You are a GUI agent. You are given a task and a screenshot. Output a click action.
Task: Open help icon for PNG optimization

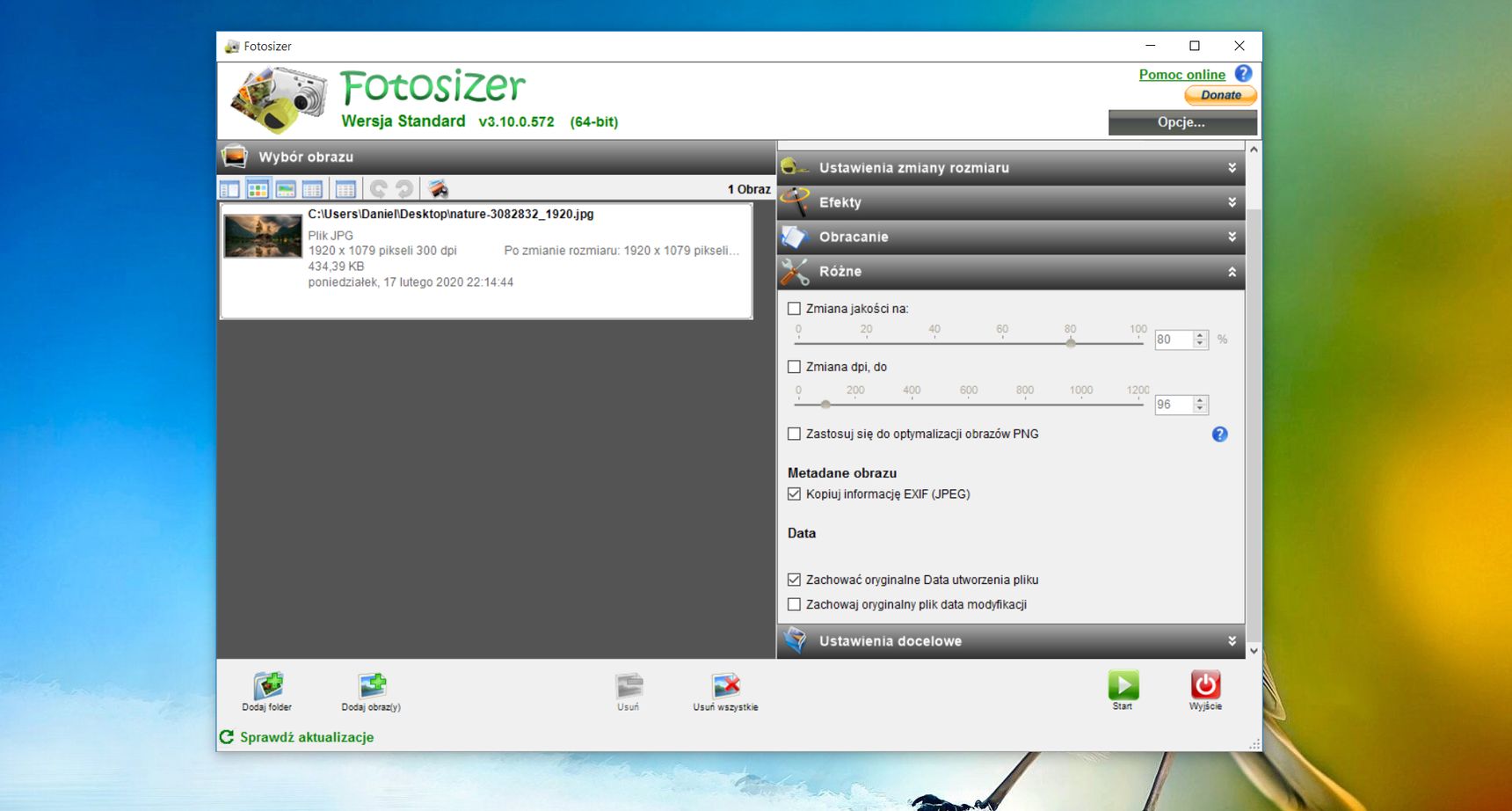click(1219, 434)
